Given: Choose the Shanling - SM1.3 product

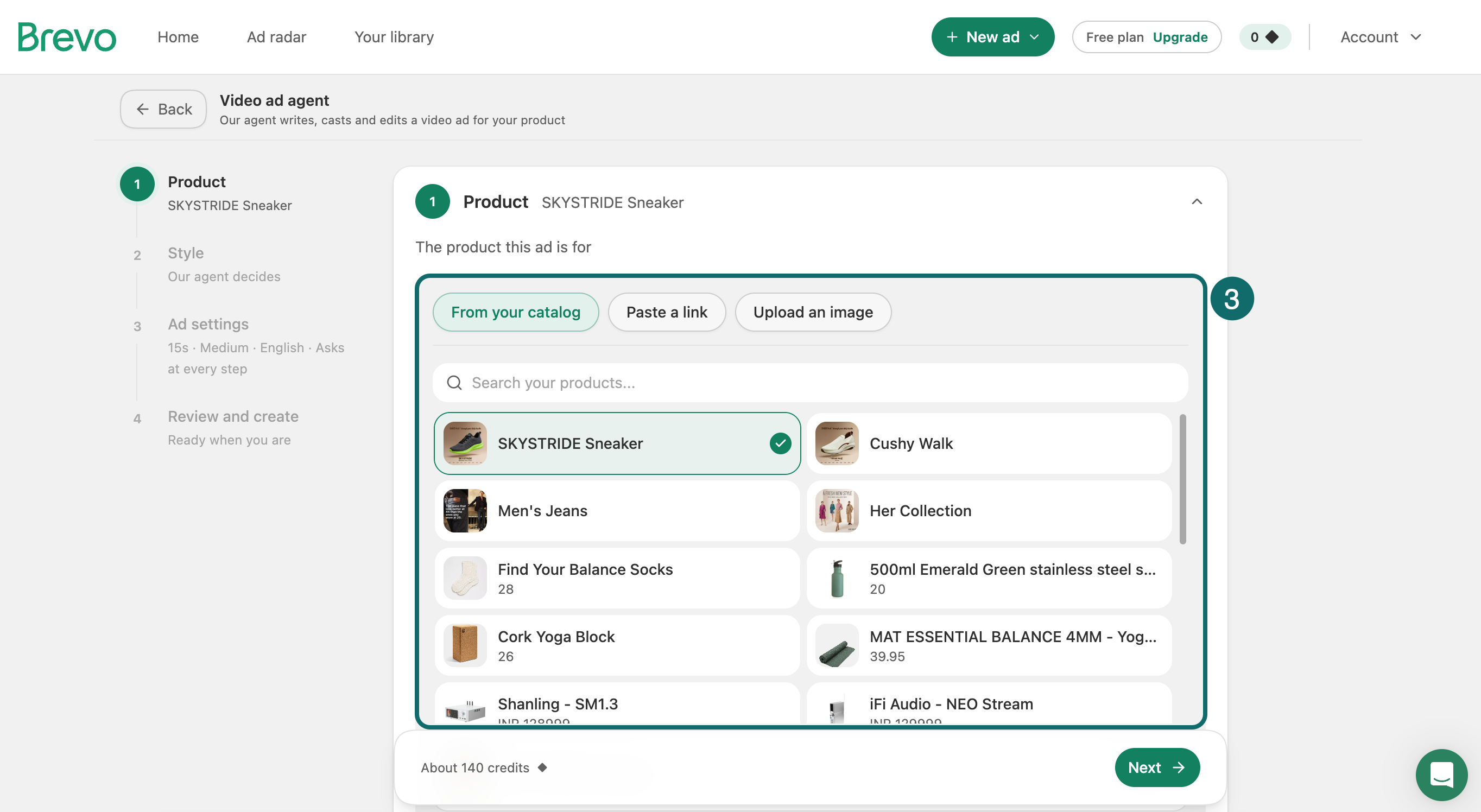Looking at the screenshot, I should 617,703.
